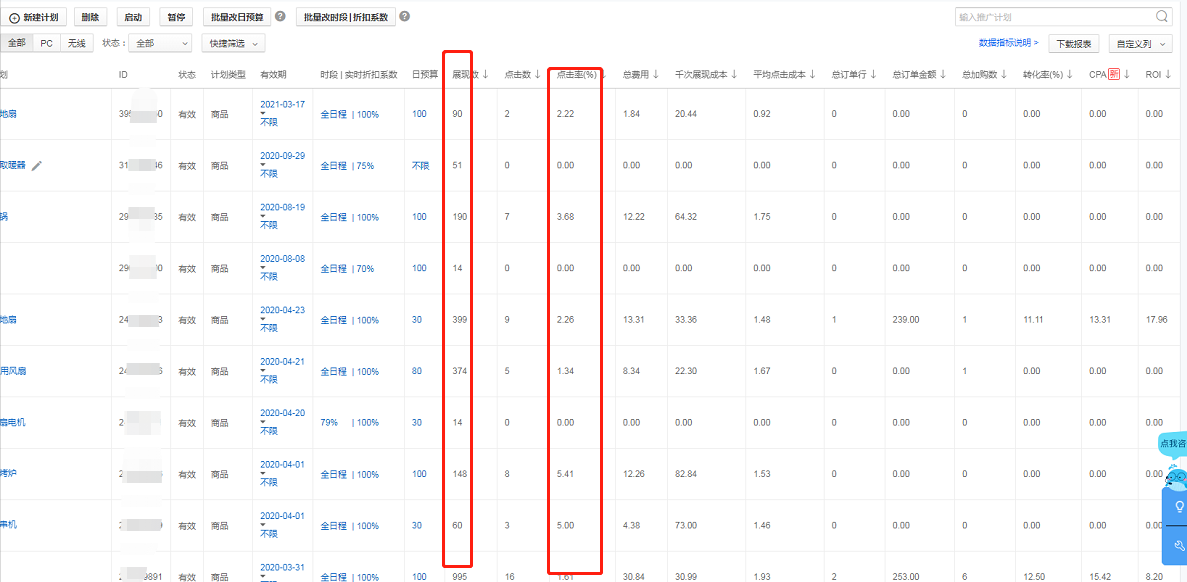Sort by CPA using its arrow

[1126, 74]
